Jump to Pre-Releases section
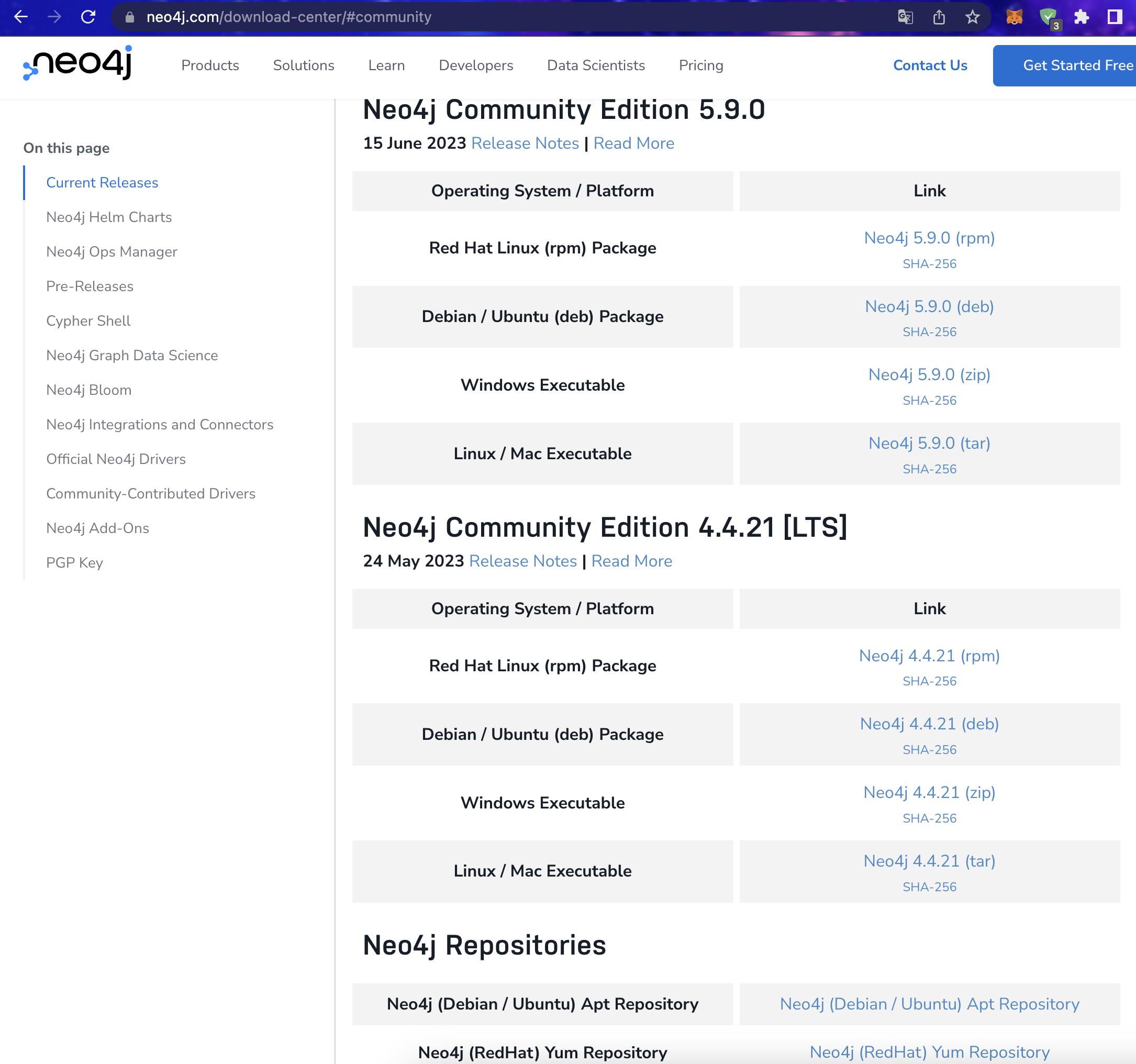1136x1064 pixels. click(90, 286)
